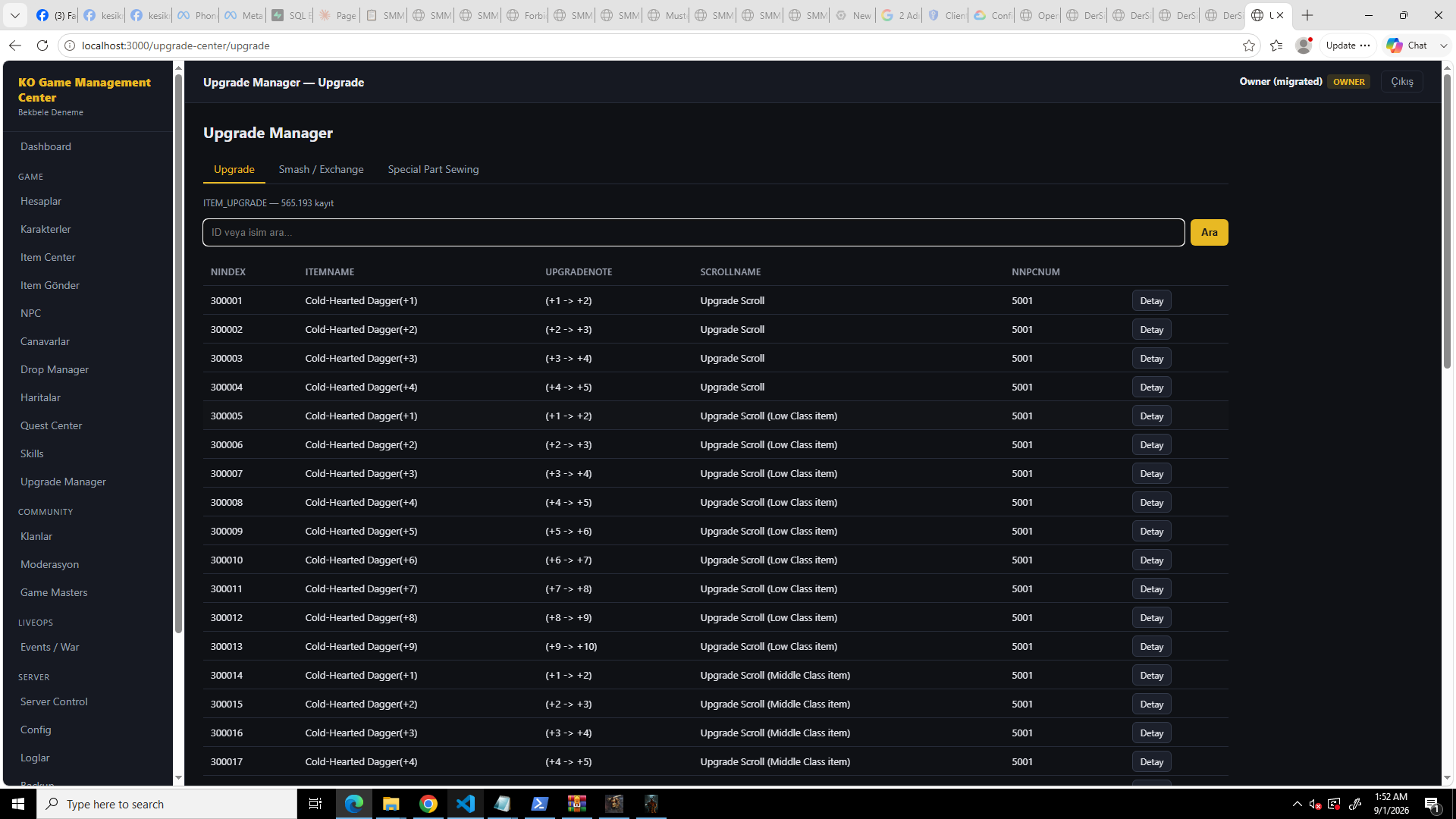Open the Windows Start menu
This screenshot has width=1456, height=819.
coord(18,804)
